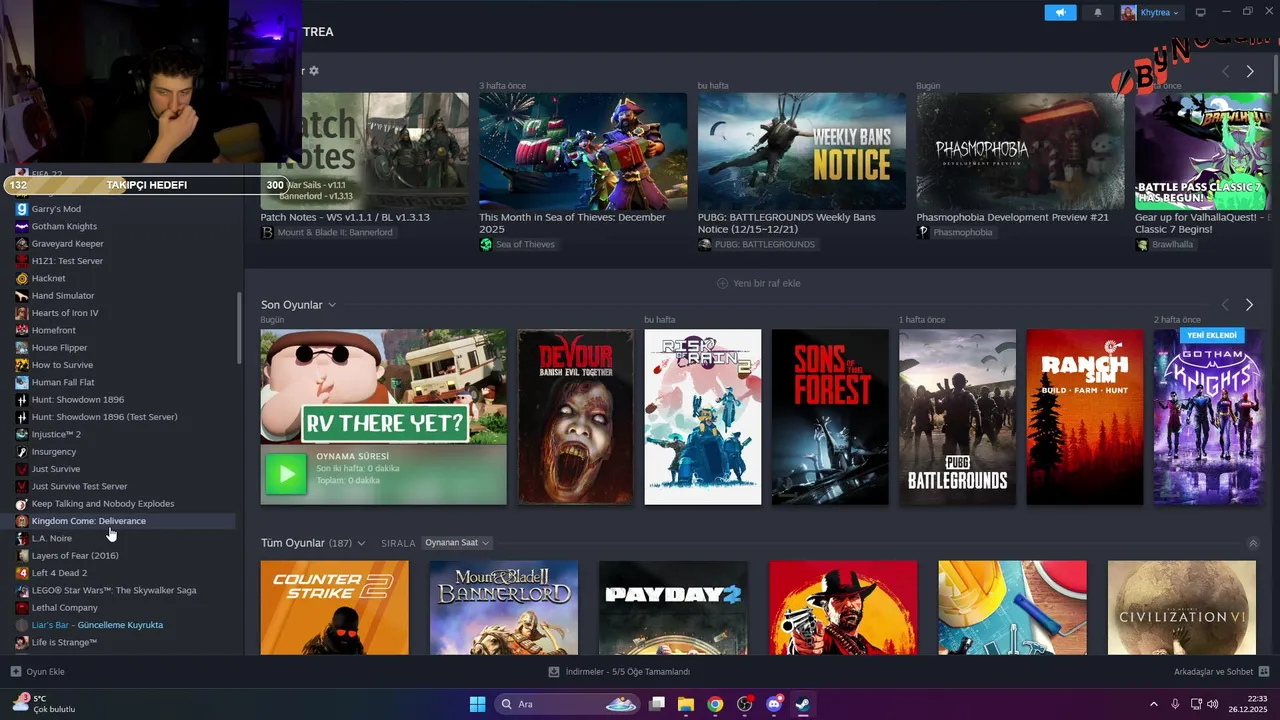
Task: Open the Counter-Strike 2 cover
Action: [x=335, y=608]
